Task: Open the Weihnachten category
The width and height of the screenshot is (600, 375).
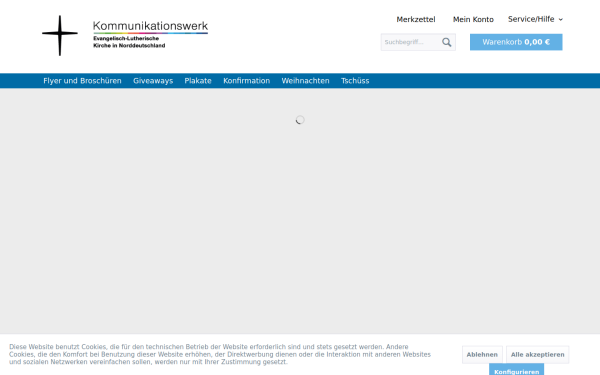Action: pyautogui.click(x=305, y=81)
